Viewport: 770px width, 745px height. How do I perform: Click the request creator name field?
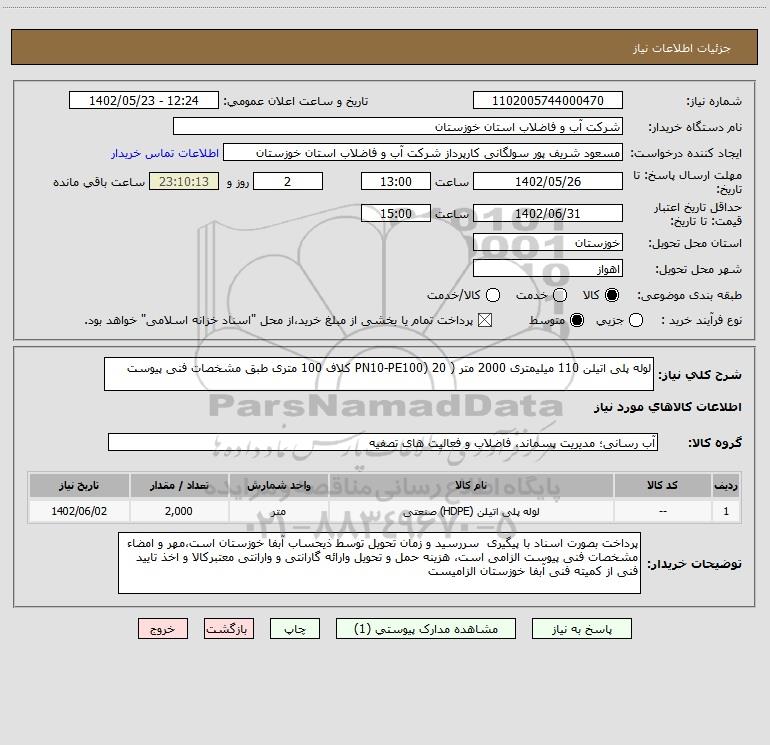[x=423, y=153]
